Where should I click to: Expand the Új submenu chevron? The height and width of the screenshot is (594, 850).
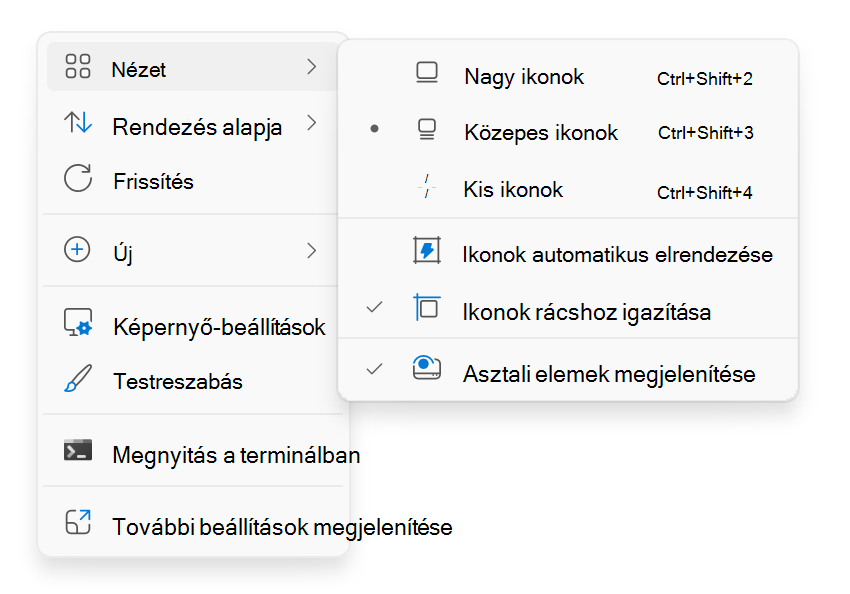tap(311, 250)
